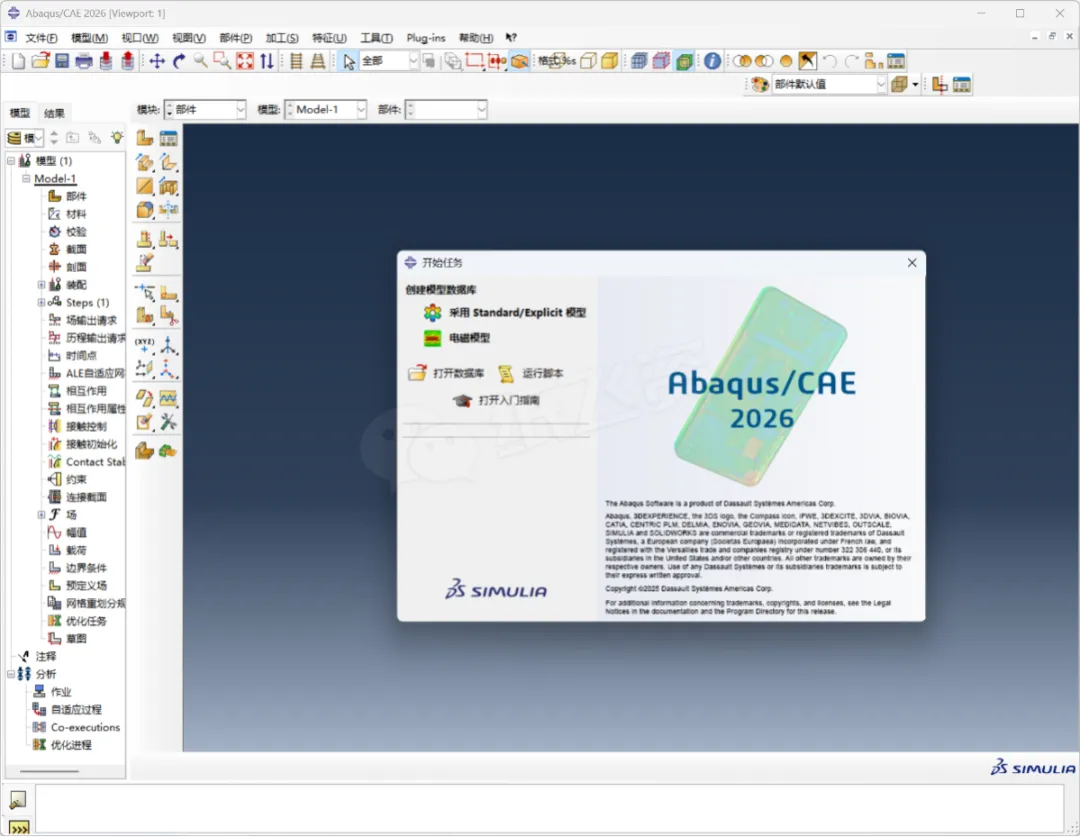
Task: Collapse the 分析 tree node
Action: tap(11, 674)
